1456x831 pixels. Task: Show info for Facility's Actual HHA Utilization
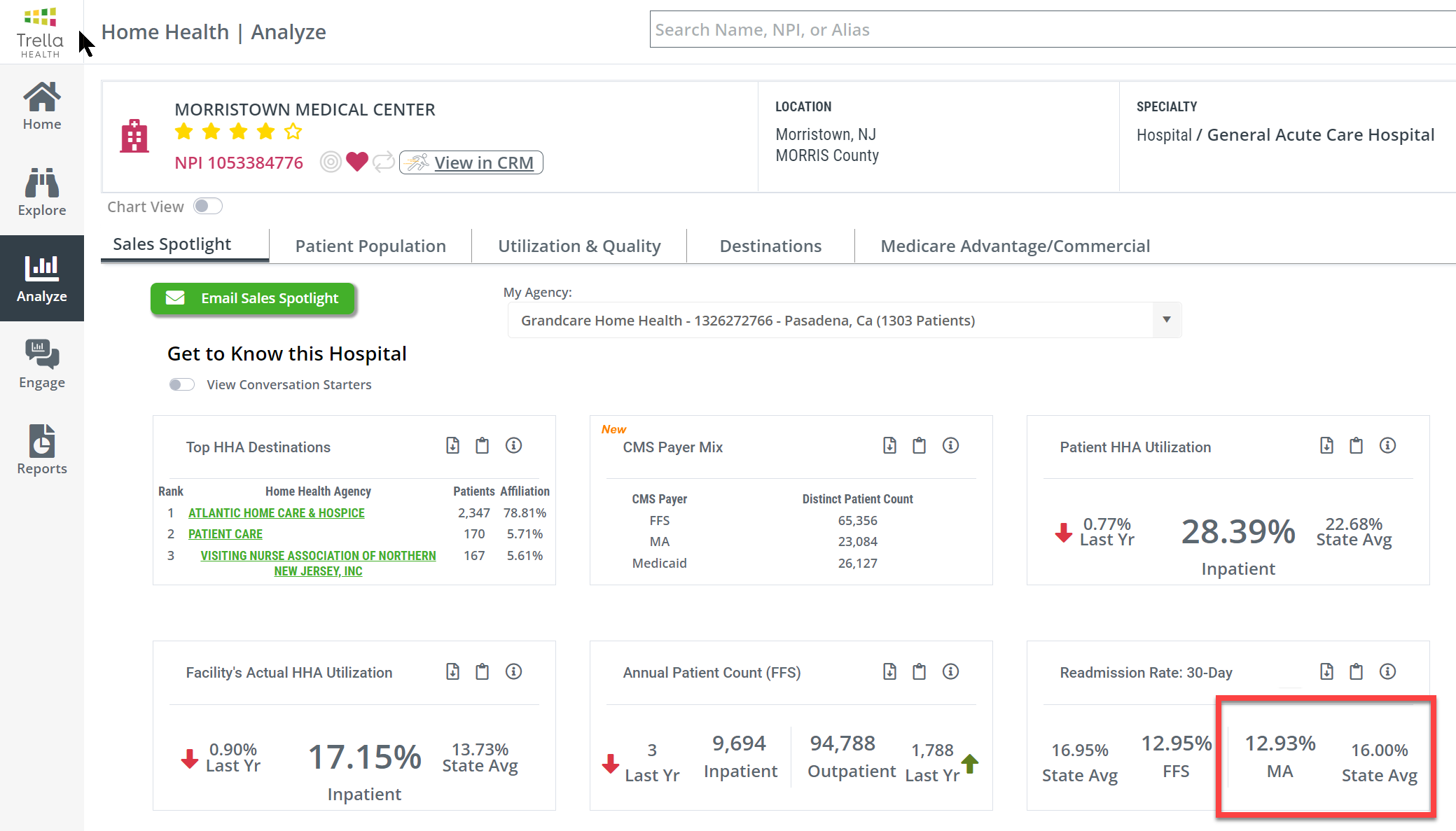point(514,672)
